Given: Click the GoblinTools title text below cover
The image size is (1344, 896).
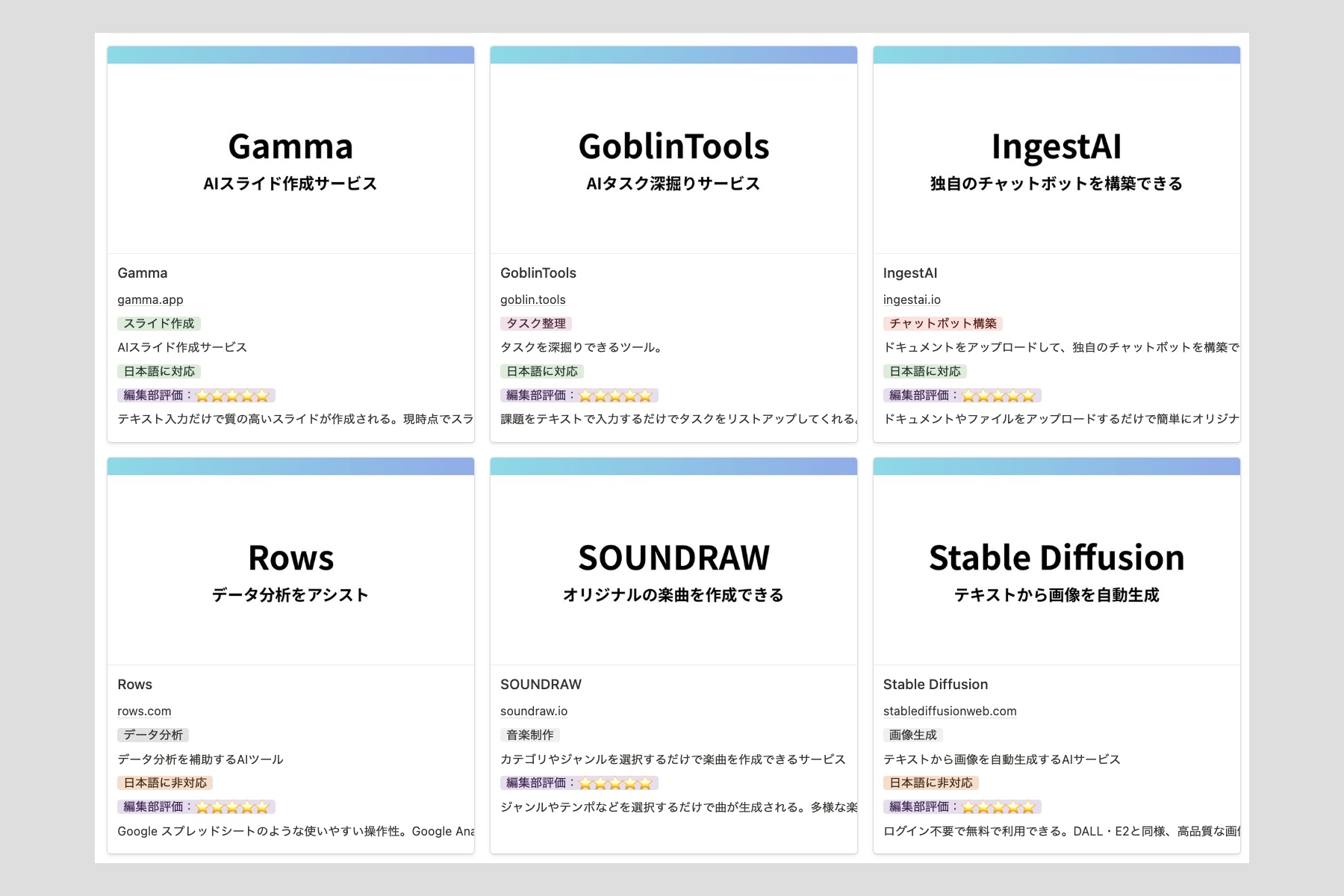Looking at the screenshot, I should coord(538,273).
